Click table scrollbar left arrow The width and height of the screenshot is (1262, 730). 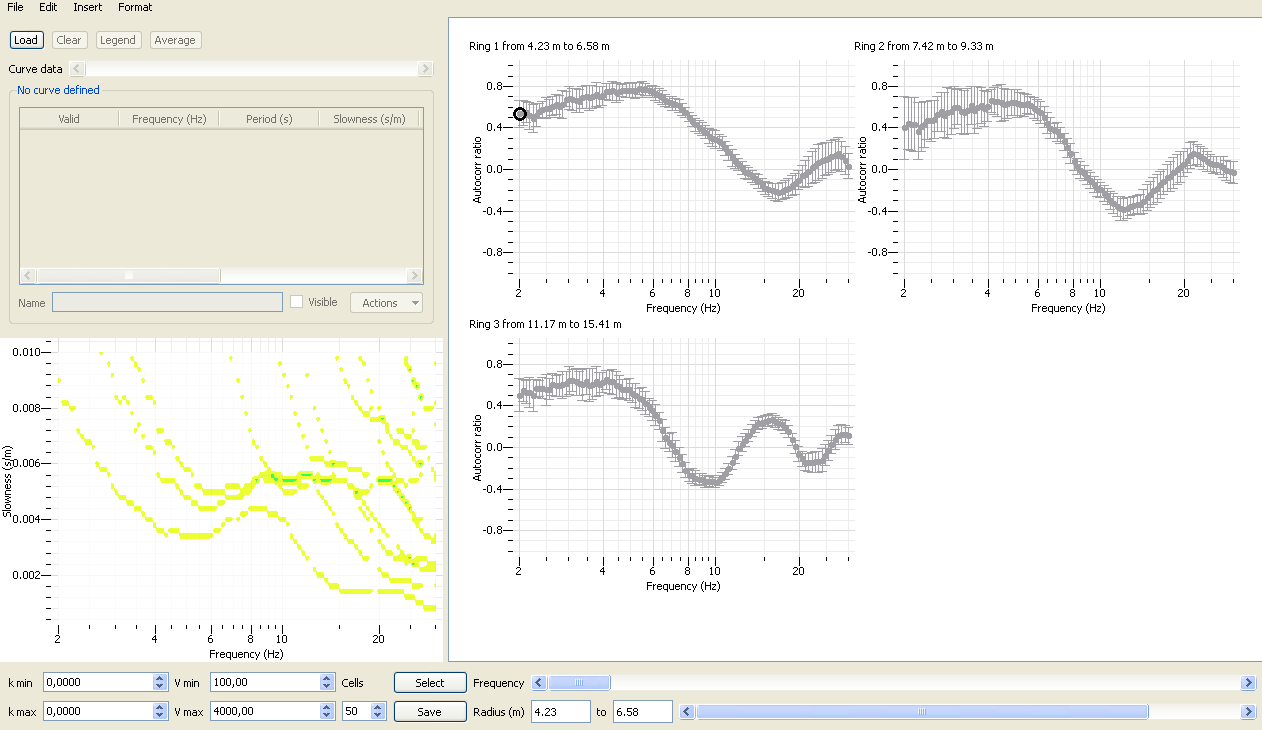coord(28,276)
